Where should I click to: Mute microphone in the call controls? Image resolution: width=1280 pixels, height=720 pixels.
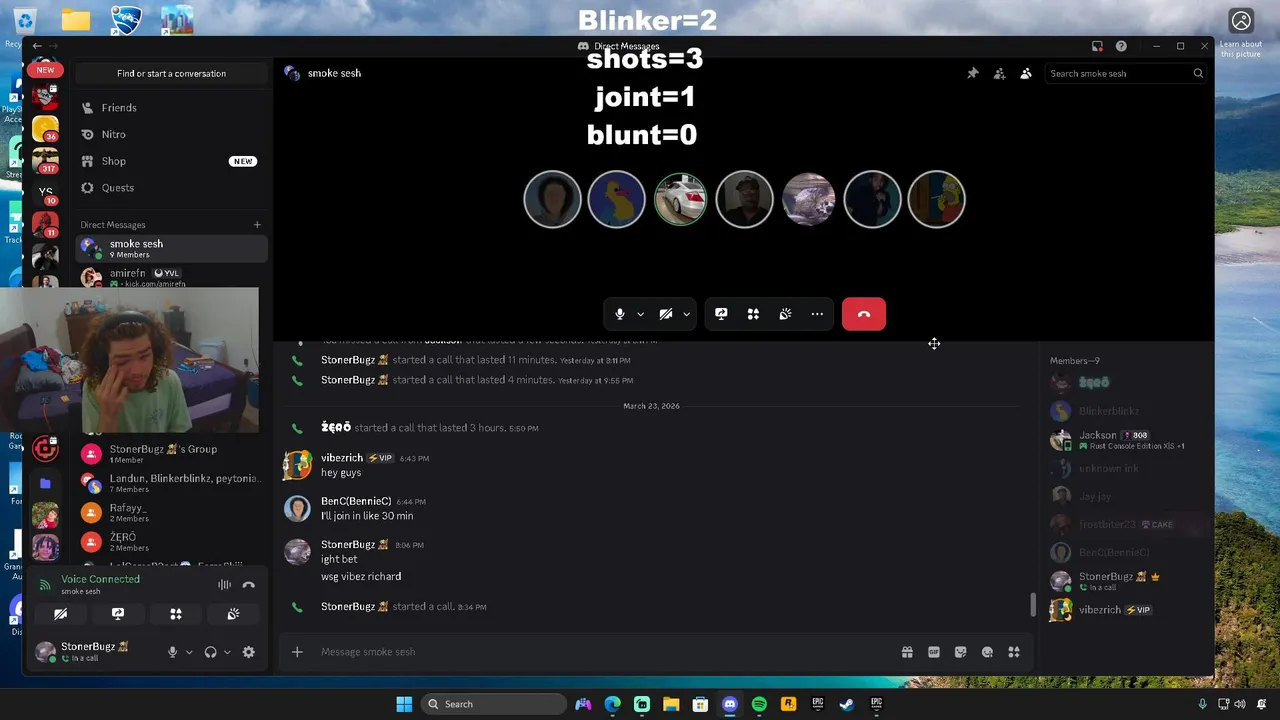click(x=620, y=314)
